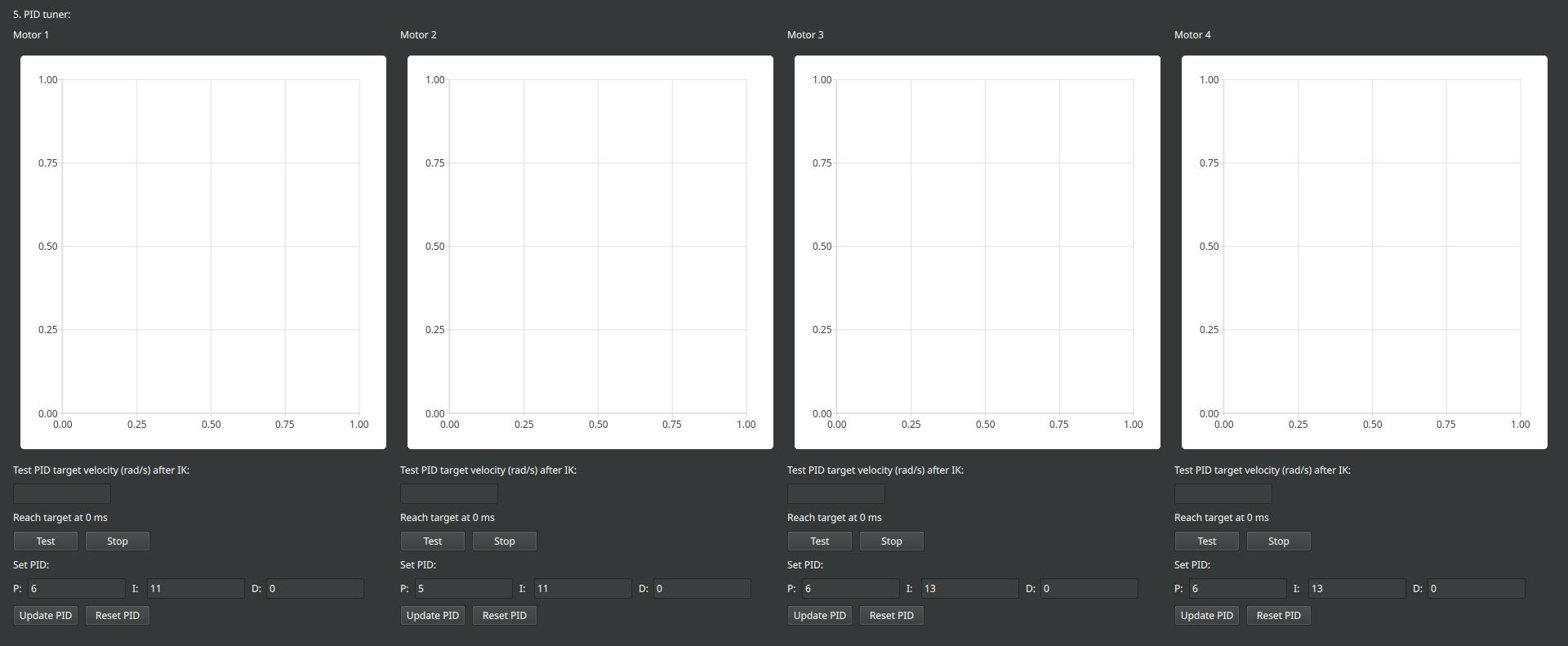1568x646 pixels.
Task: Update PID for Motor 3
Action: [820, 616]
